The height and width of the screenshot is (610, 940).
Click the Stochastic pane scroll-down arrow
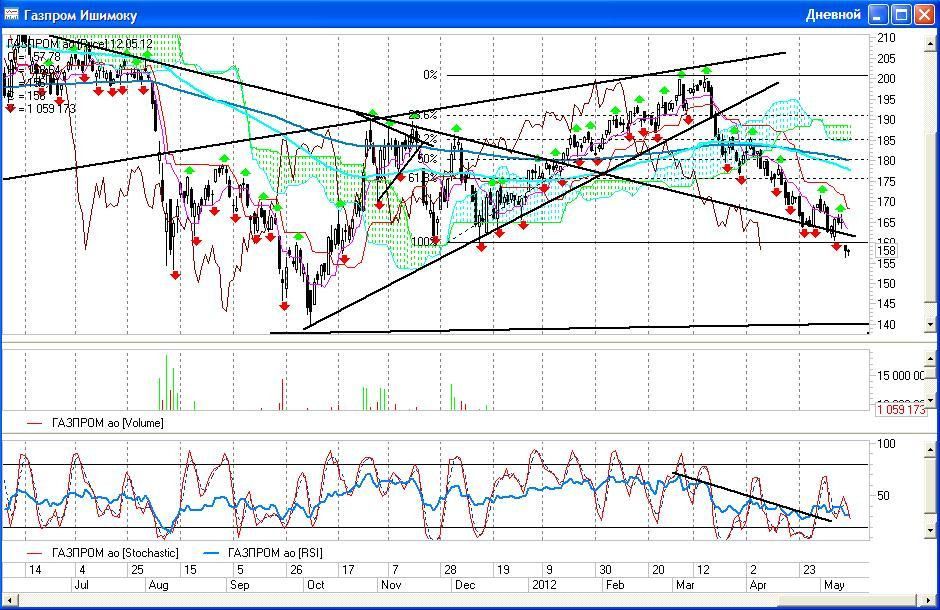930,530
